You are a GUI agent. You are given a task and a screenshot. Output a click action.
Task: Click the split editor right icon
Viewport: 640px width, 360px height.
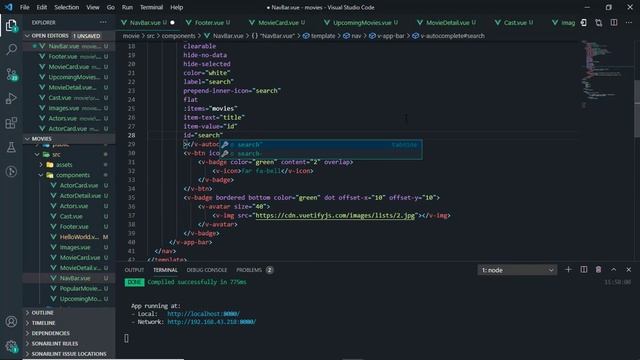[x=614, y=22]
